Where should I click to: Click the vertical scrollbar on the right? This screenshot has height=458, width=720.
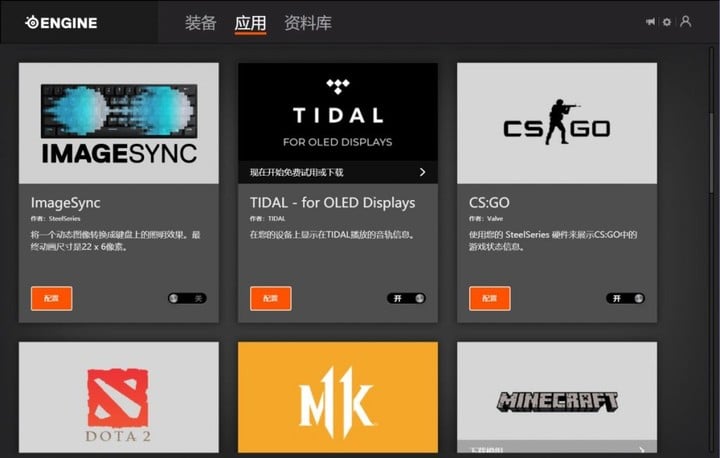click(712, 152)
